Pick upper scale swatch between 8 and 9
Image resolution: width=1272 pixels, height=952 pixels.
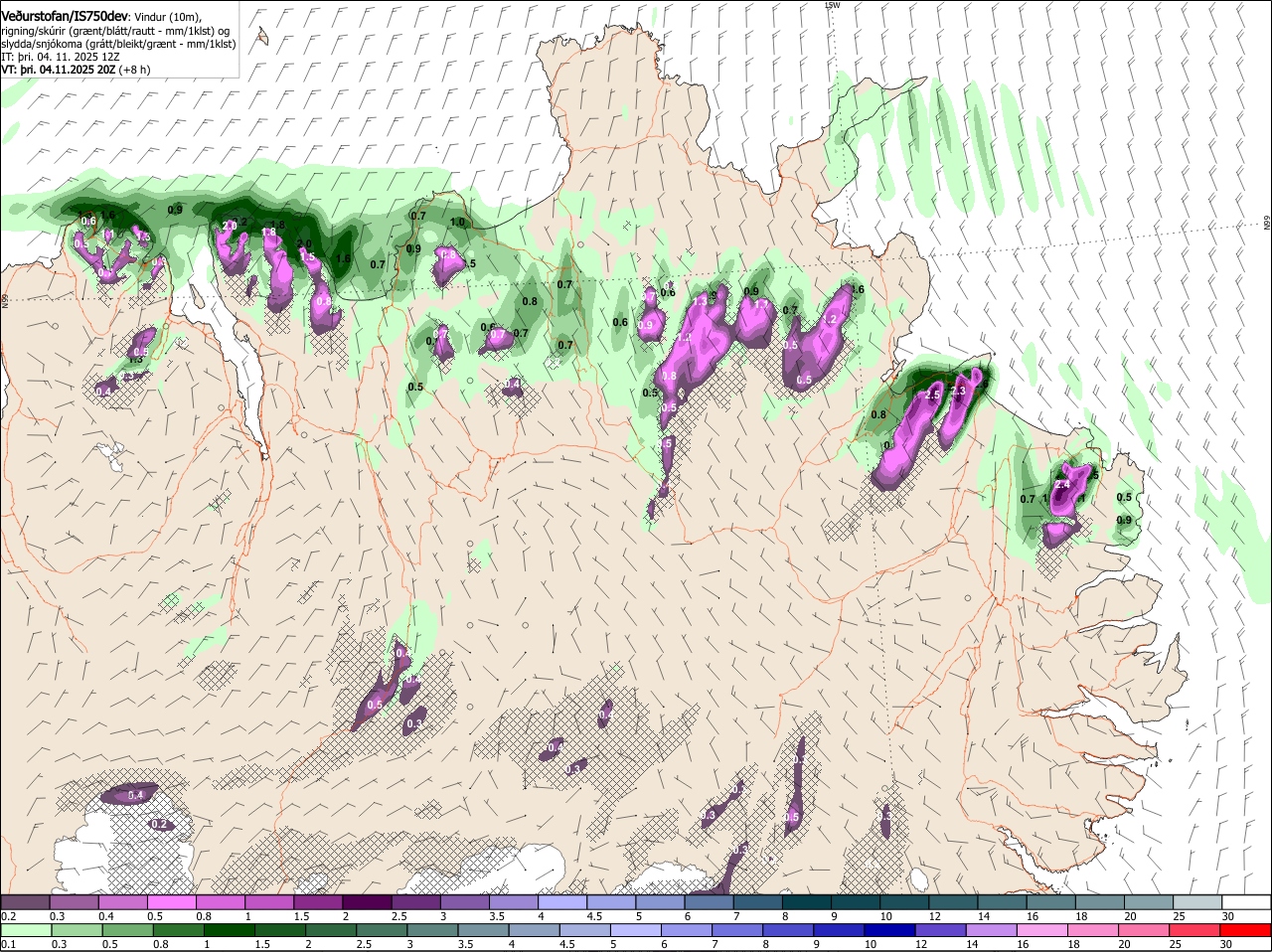click(807, 901)
